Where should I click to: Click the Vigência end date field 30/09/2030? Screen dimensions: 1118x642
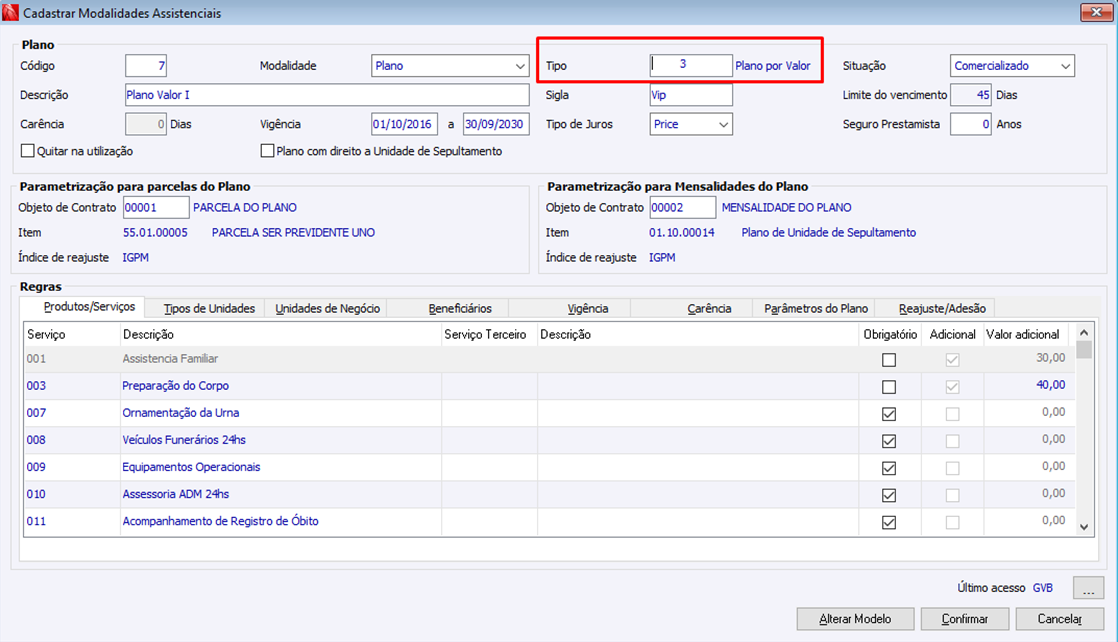point(496,124)
